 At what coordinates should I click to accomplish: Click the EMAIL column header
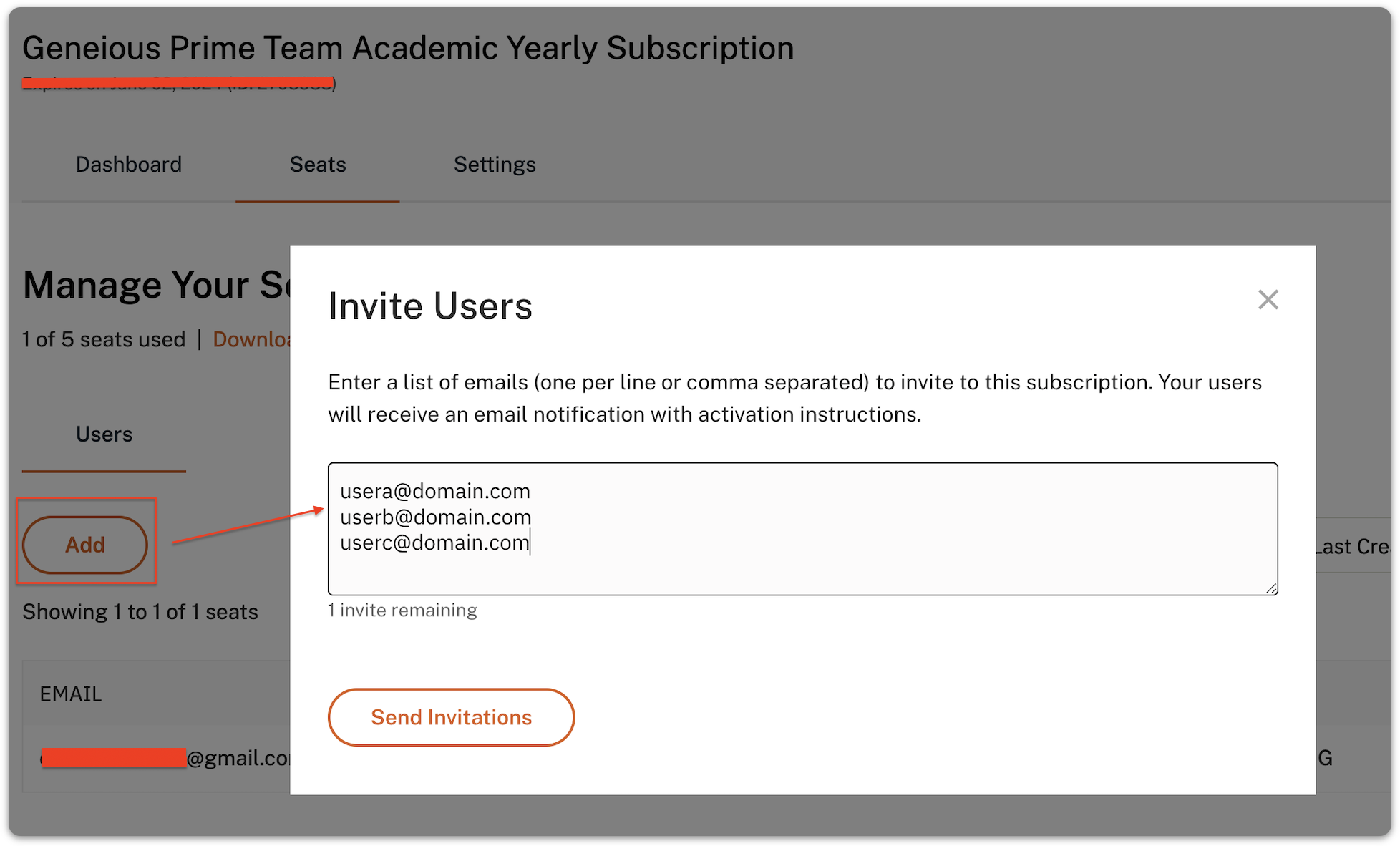pos(71,694)
